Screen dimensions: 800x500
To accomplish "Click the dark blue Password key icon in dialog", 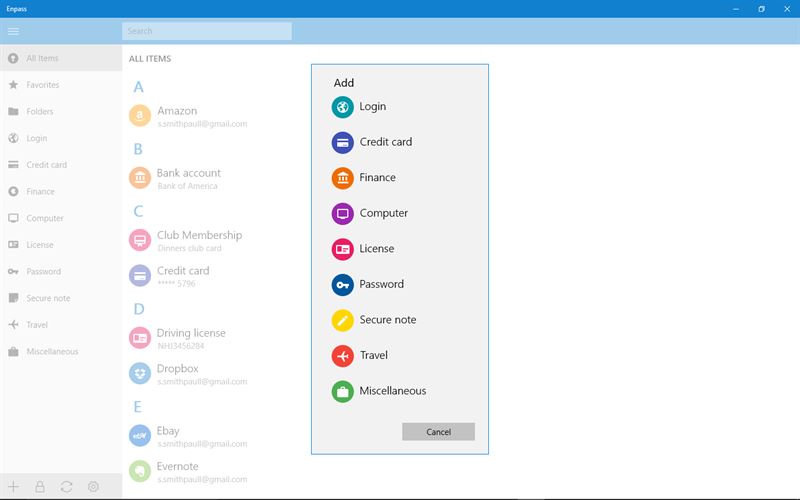I will click(x=342, y=285).
